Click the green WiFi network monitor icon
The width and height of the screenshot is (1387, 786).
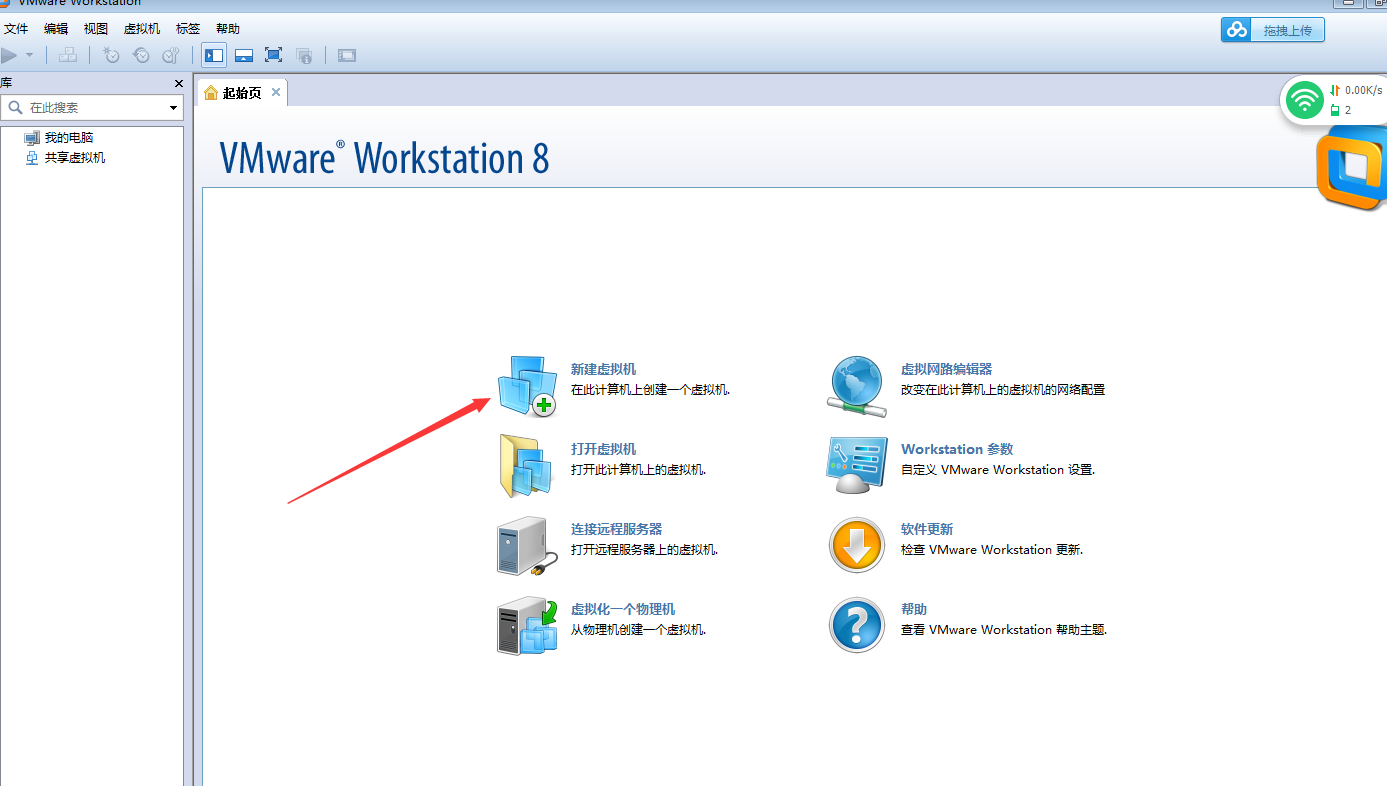coord(1304,99)
